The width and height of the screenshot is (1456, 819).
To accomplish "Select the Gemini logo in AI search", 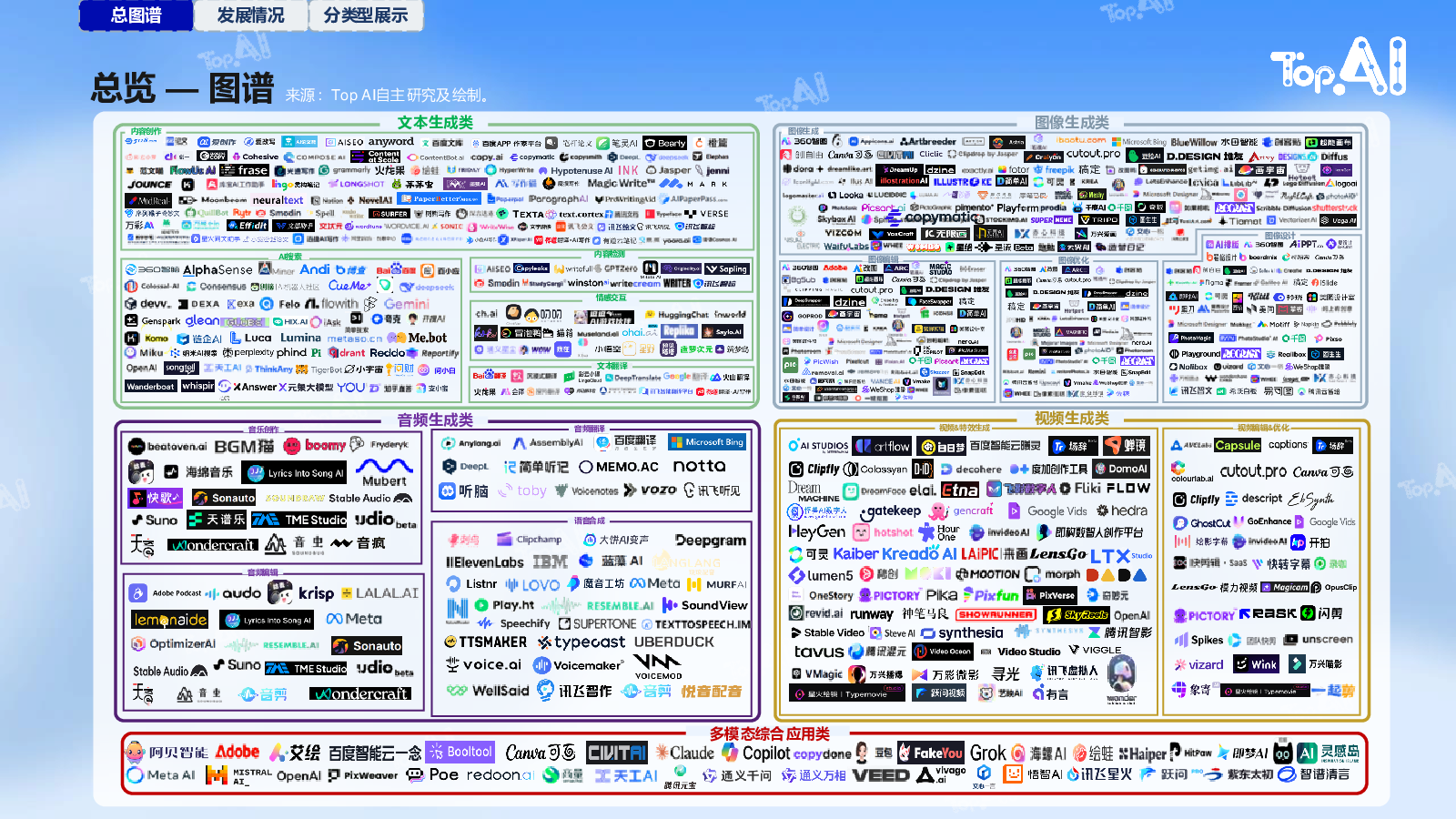I will [406, 304].
